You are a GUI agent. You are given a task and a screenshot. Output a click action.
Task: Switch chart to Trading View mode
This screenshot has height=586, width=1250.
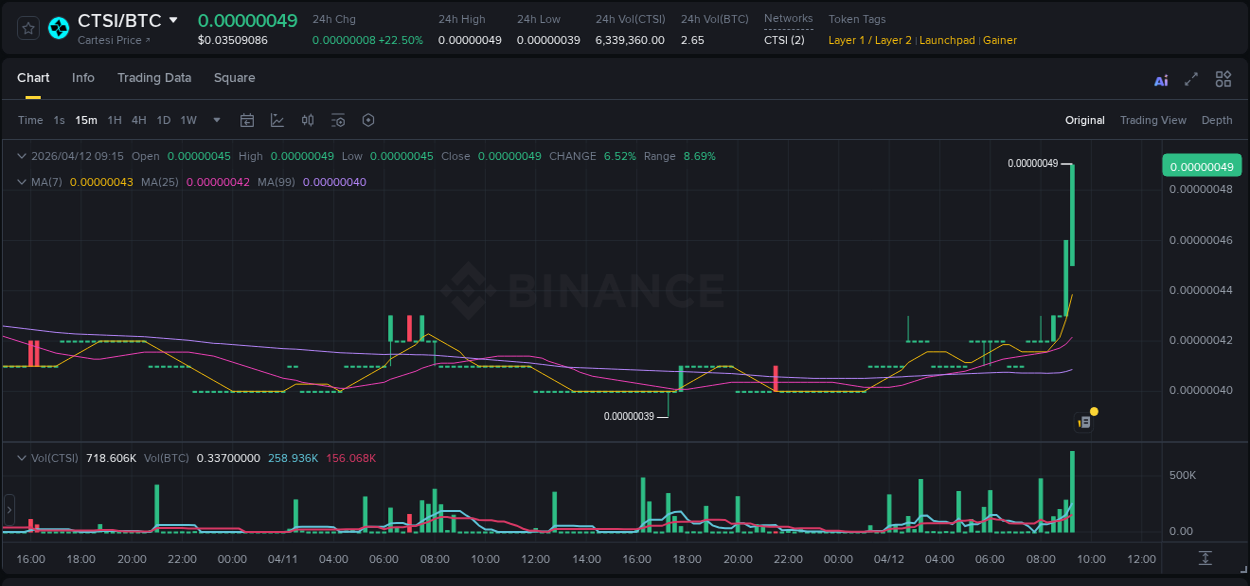1153,120
